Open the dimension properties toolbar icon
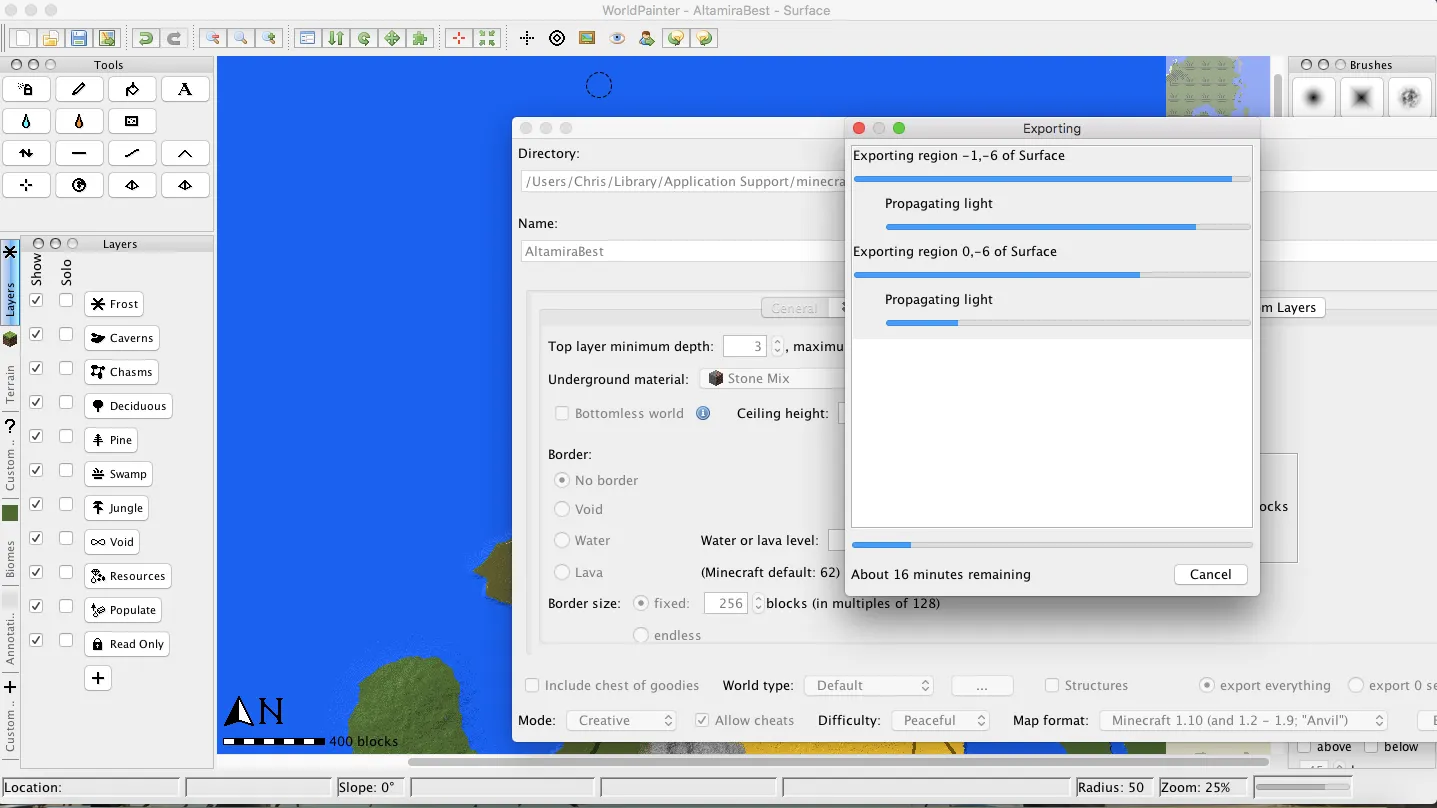 [307, 38]
